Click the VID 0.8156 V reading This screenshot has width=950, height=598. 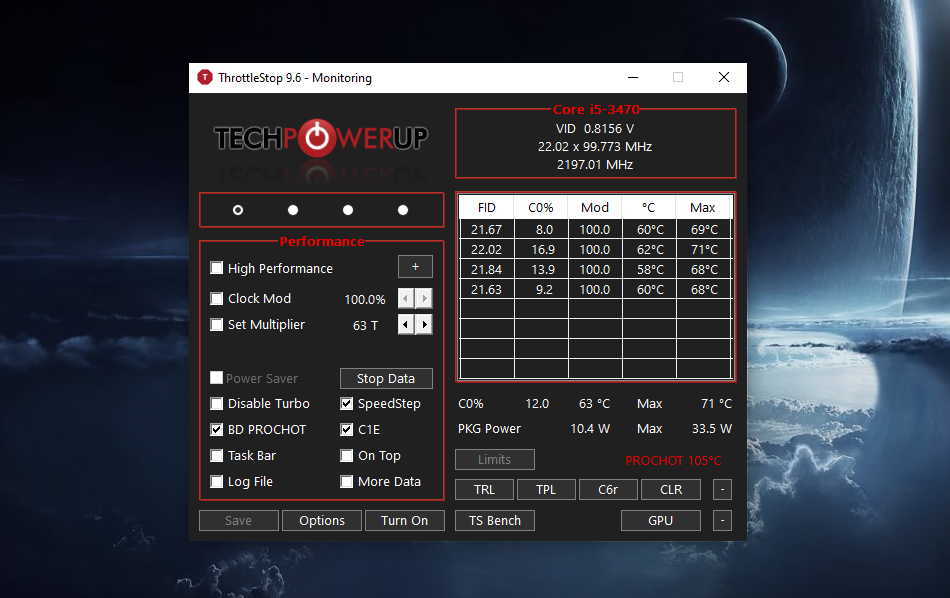click(x=595, y=129)
